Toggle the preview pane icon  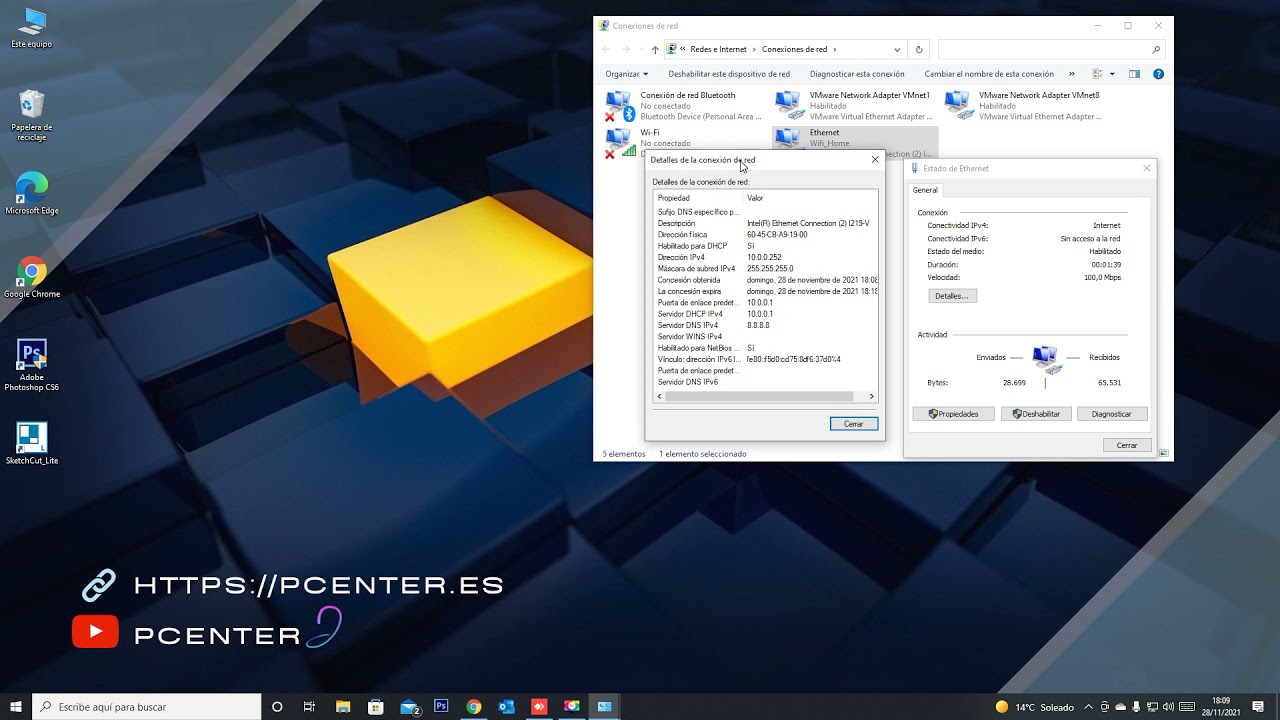point(1134,74)
